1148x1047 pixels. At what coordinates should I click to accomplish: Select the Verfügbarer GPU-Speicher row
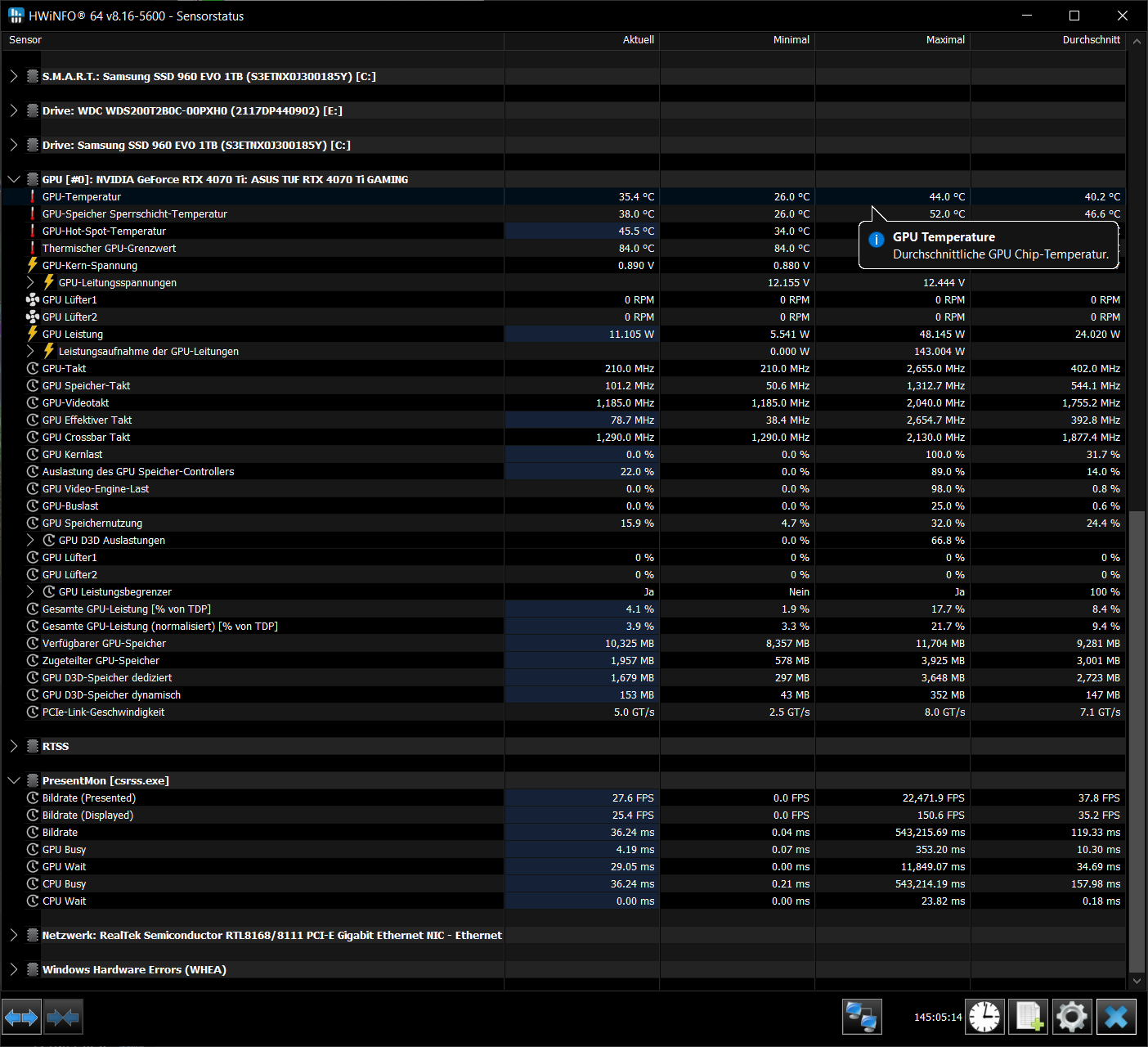(563, 644)
